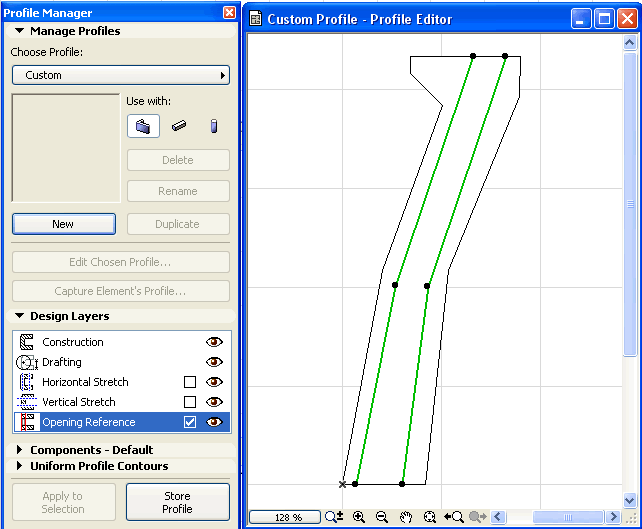Select the Wall use-with icon
The image size is (642, 529).
click(143, 126)
